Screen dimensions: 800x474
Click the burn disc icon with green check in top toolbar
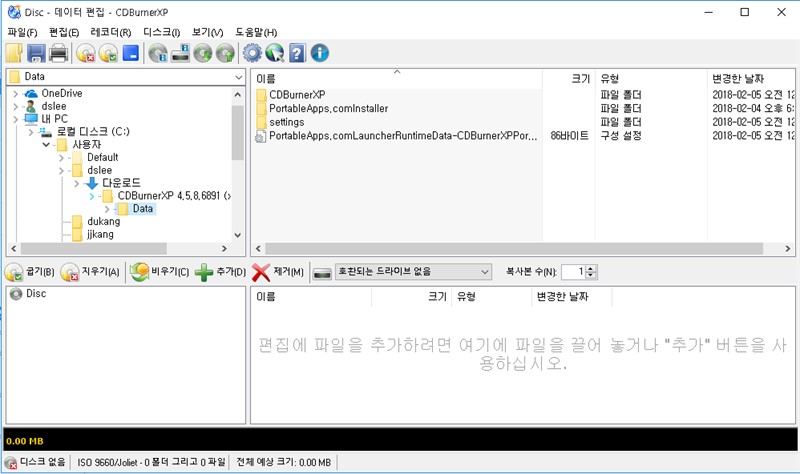click(108, 53)
